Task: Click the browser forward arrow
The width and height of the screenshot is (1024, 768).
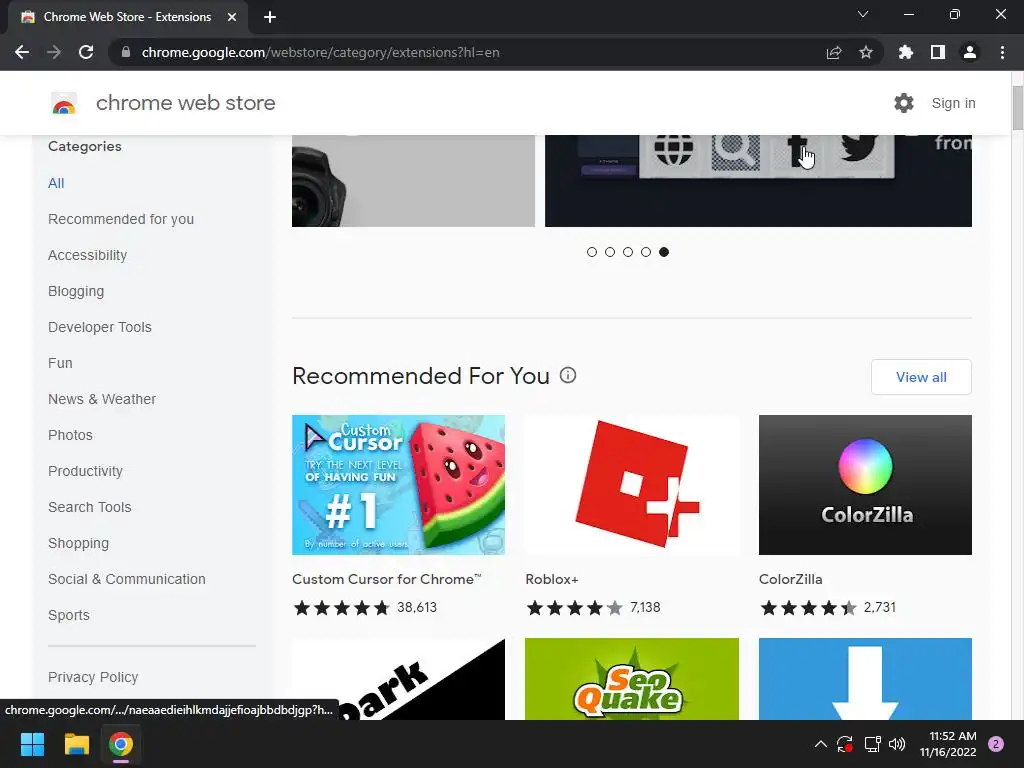Action: tap(54, 52)
